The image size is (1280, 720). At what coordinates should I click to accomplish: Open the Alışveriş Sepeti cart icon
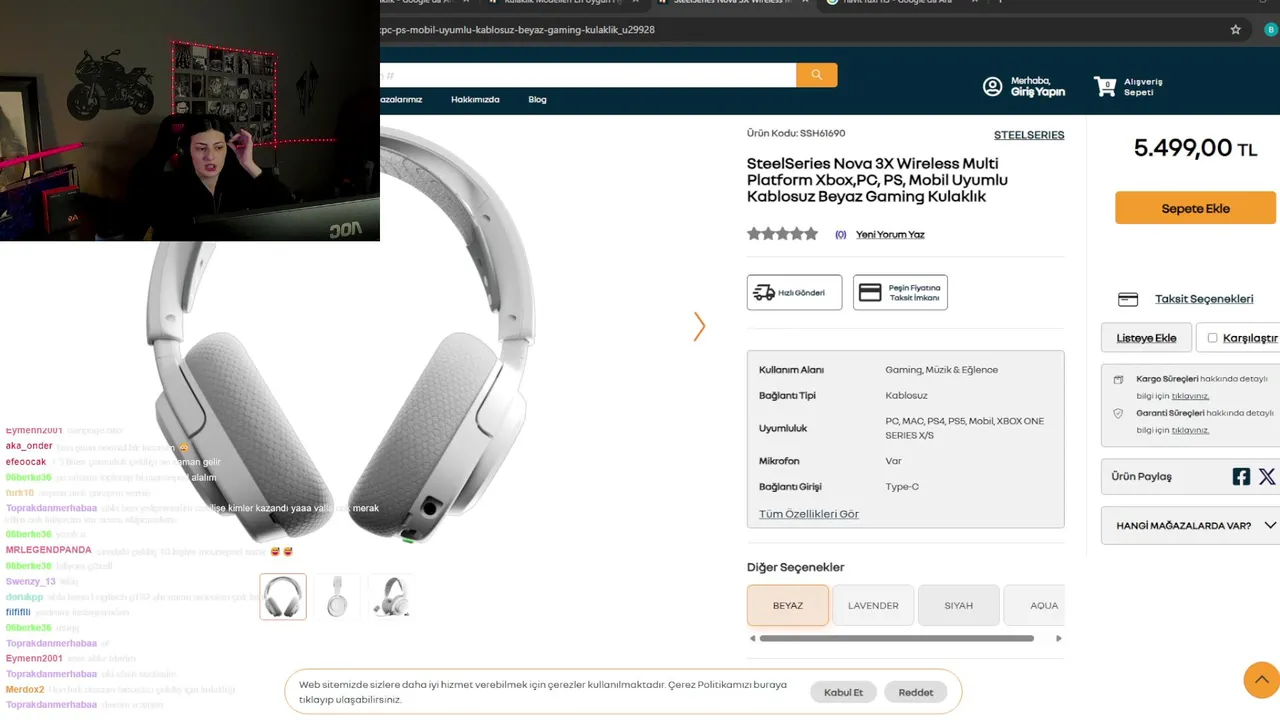pos(1105,87)
